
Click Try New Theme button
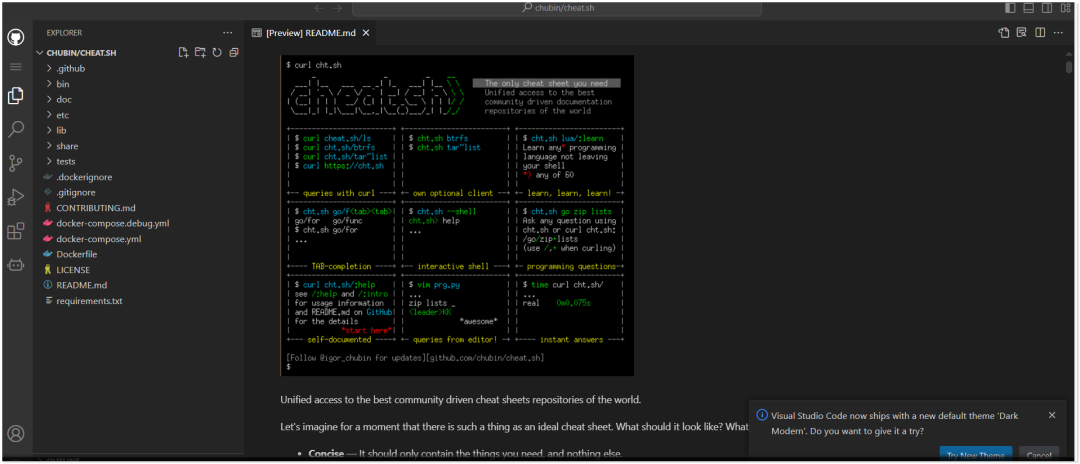[x=976, y=455]
